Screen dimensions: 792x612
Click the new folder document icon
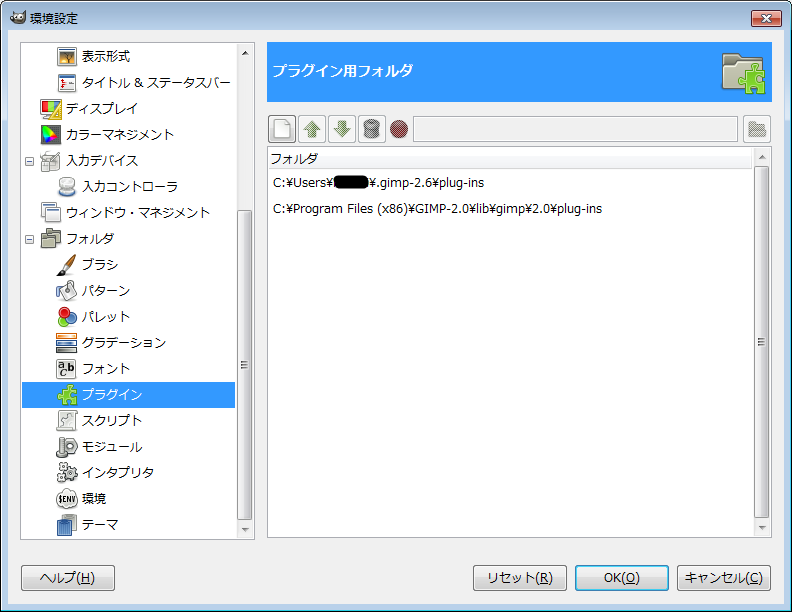coord(282,129)
